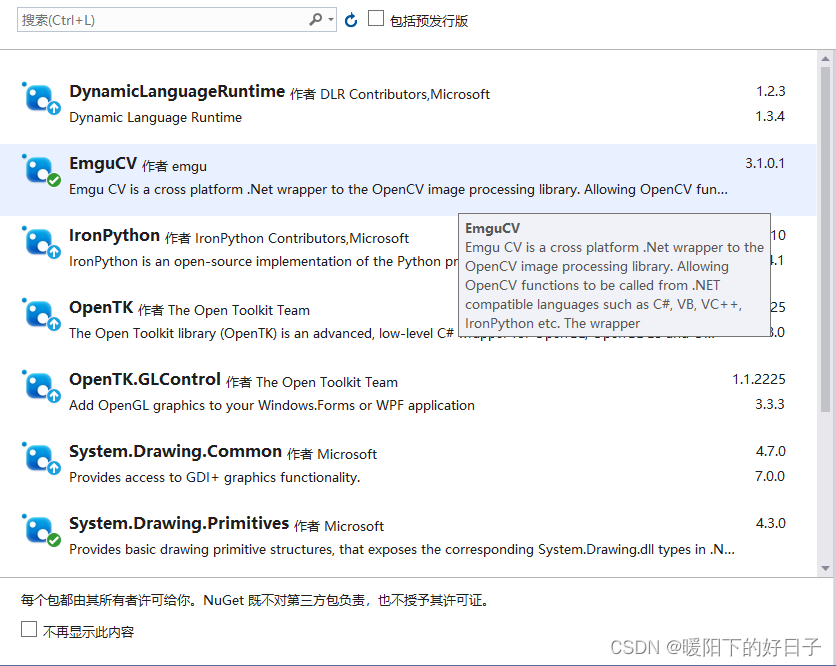Screen dimensions: 836x666
Task: Click the NuGet license disclaimer text
Action: (x=255, y=600)
